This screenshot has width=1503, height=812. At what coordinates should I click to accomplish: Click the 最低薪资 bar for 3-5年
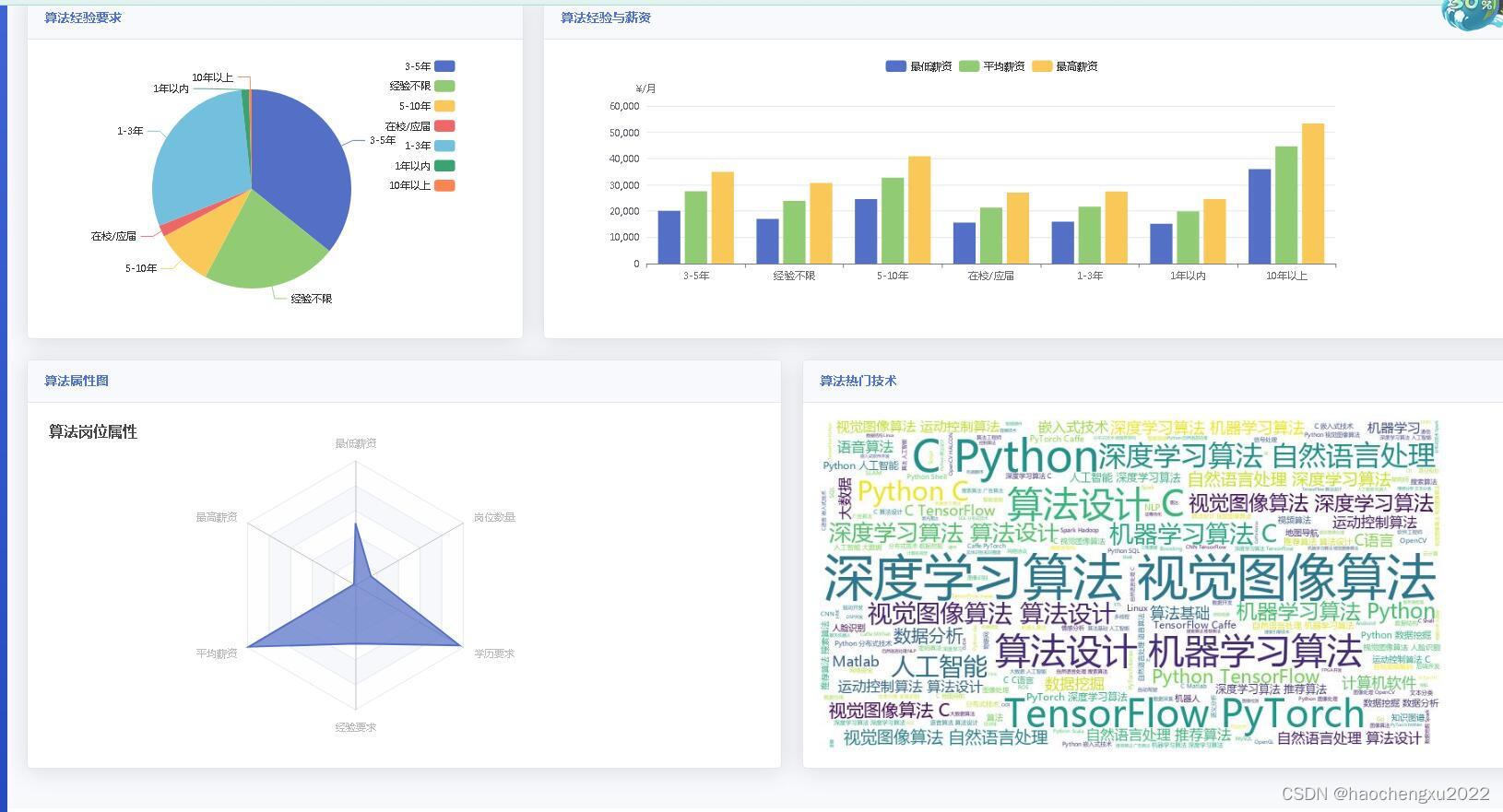(x=669, y=238)
